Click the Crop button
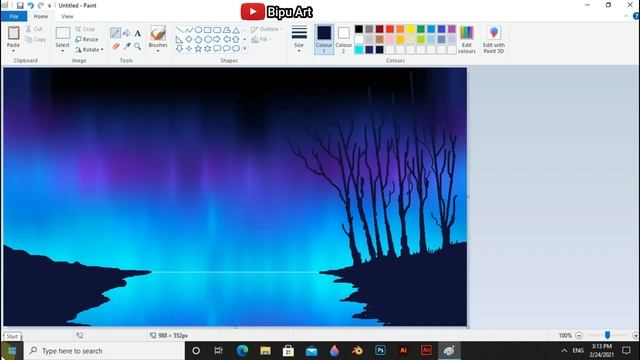The height and width of the screenshot is (360, 640). 85,29
